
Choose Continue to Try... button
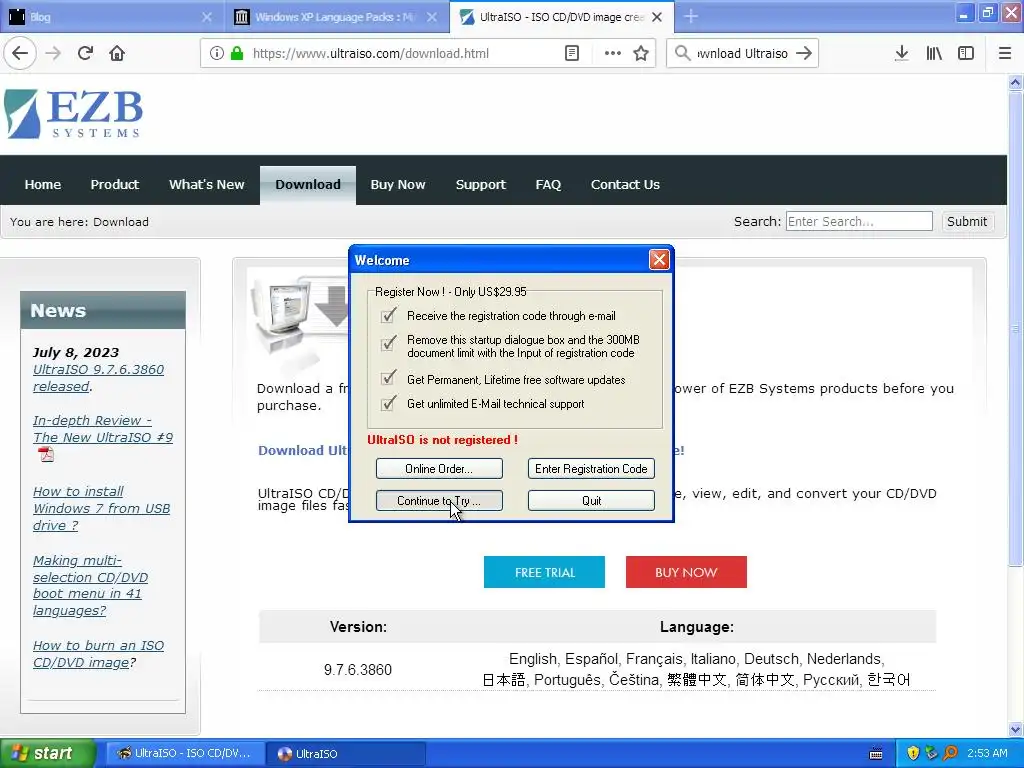click(439, 501)
